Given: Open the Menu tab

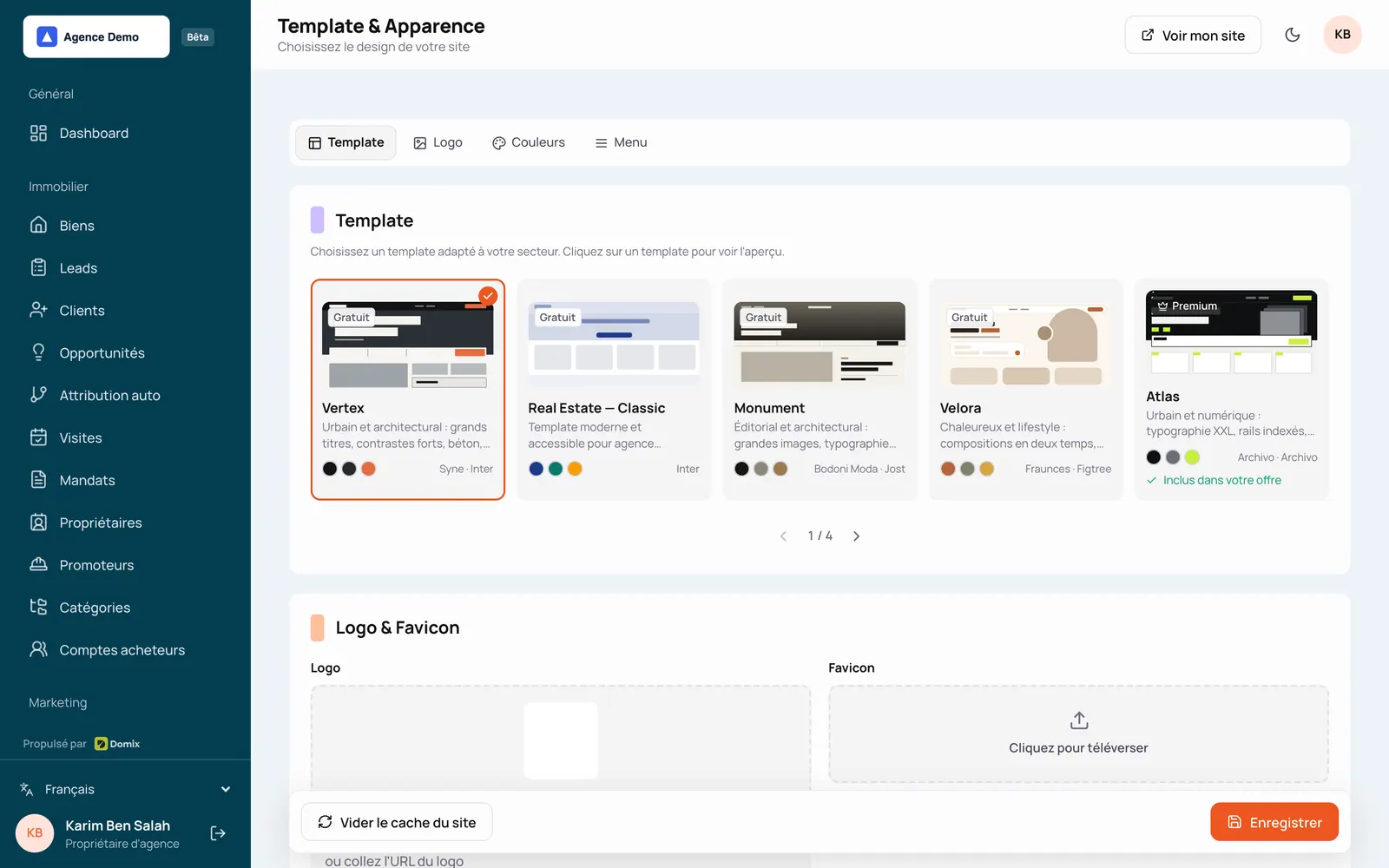Looking at the screenshot, I should [621, 142].
